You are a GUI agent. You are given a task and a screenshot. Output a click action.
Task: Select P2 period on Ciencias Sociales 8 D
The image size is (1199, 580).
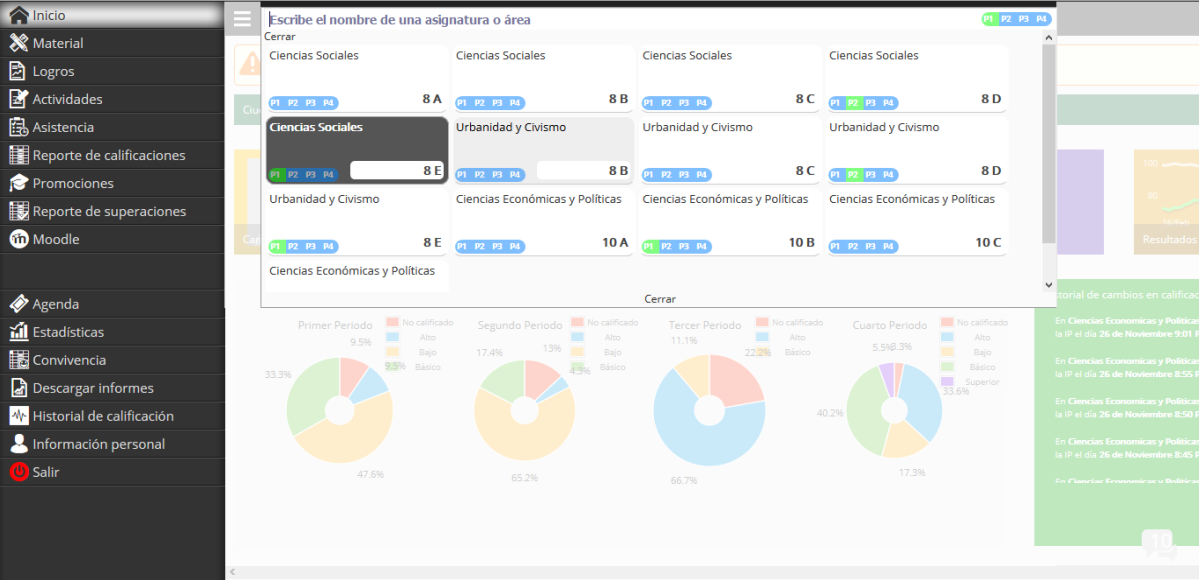pyautogui.click(x=853, y=103)
